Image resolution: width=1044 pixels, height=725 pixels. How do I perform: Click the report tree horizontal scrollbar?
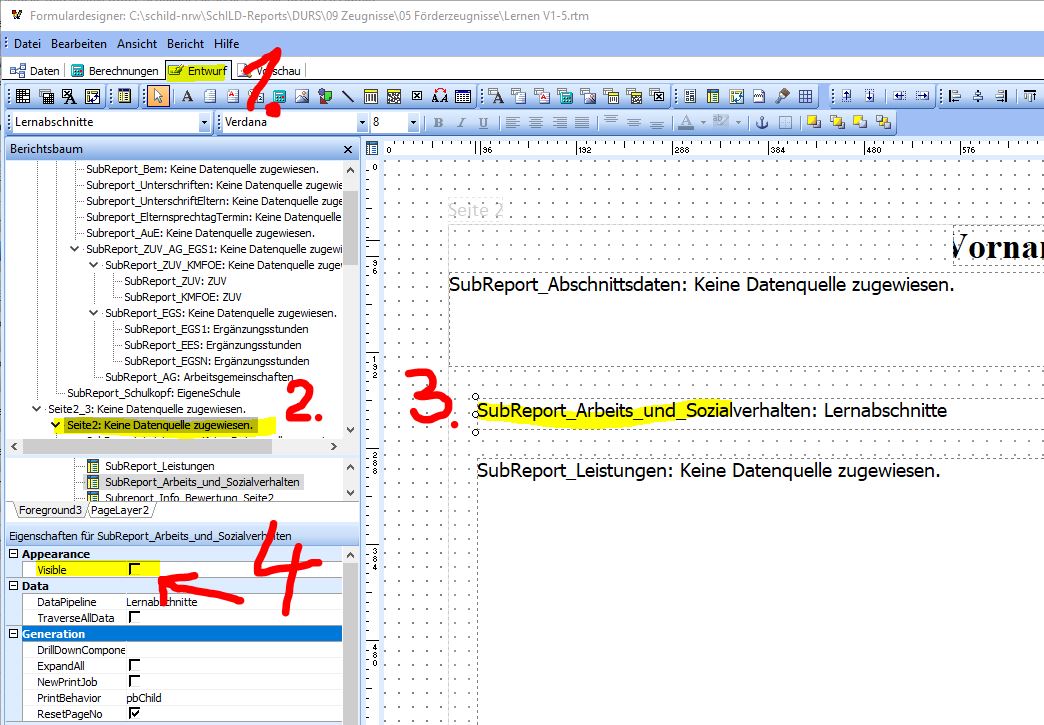(x=146, y=446)
